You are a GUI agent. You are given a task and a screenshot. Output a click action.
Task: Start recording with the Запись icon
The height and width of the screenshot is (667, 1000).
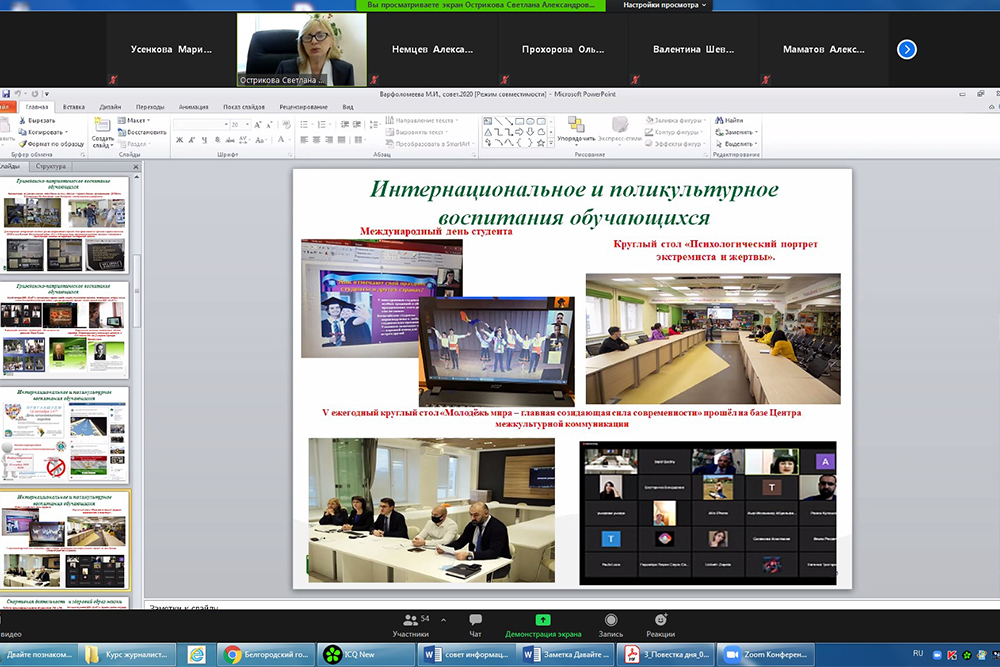tap(610, 621)
